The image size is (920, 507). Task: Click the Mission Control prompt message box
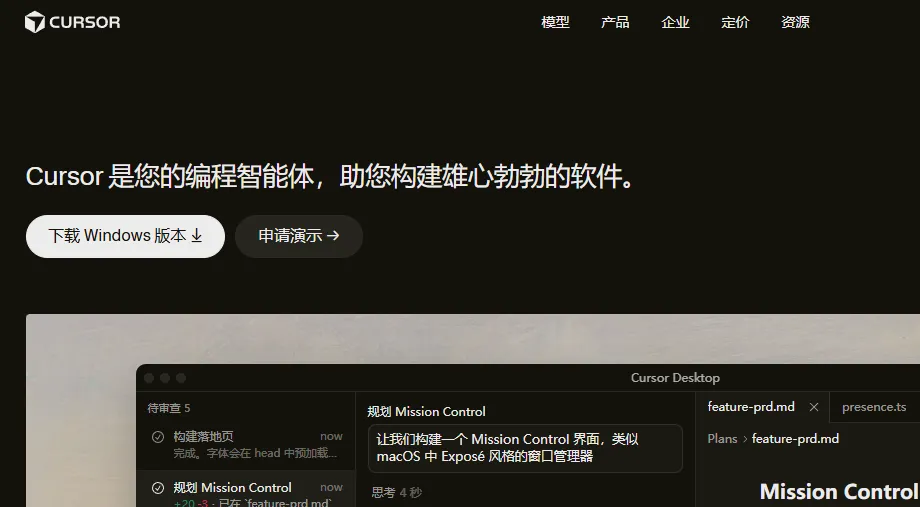525,448
